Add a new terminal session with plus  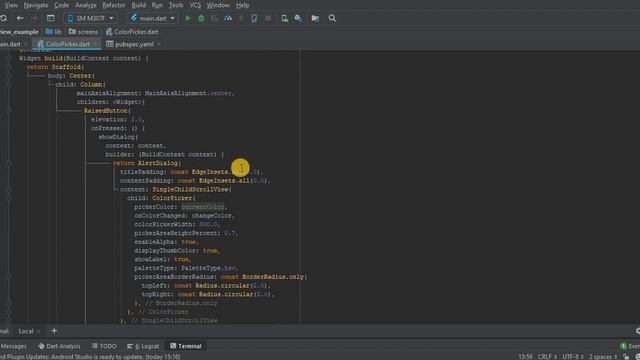coord(54,331)
